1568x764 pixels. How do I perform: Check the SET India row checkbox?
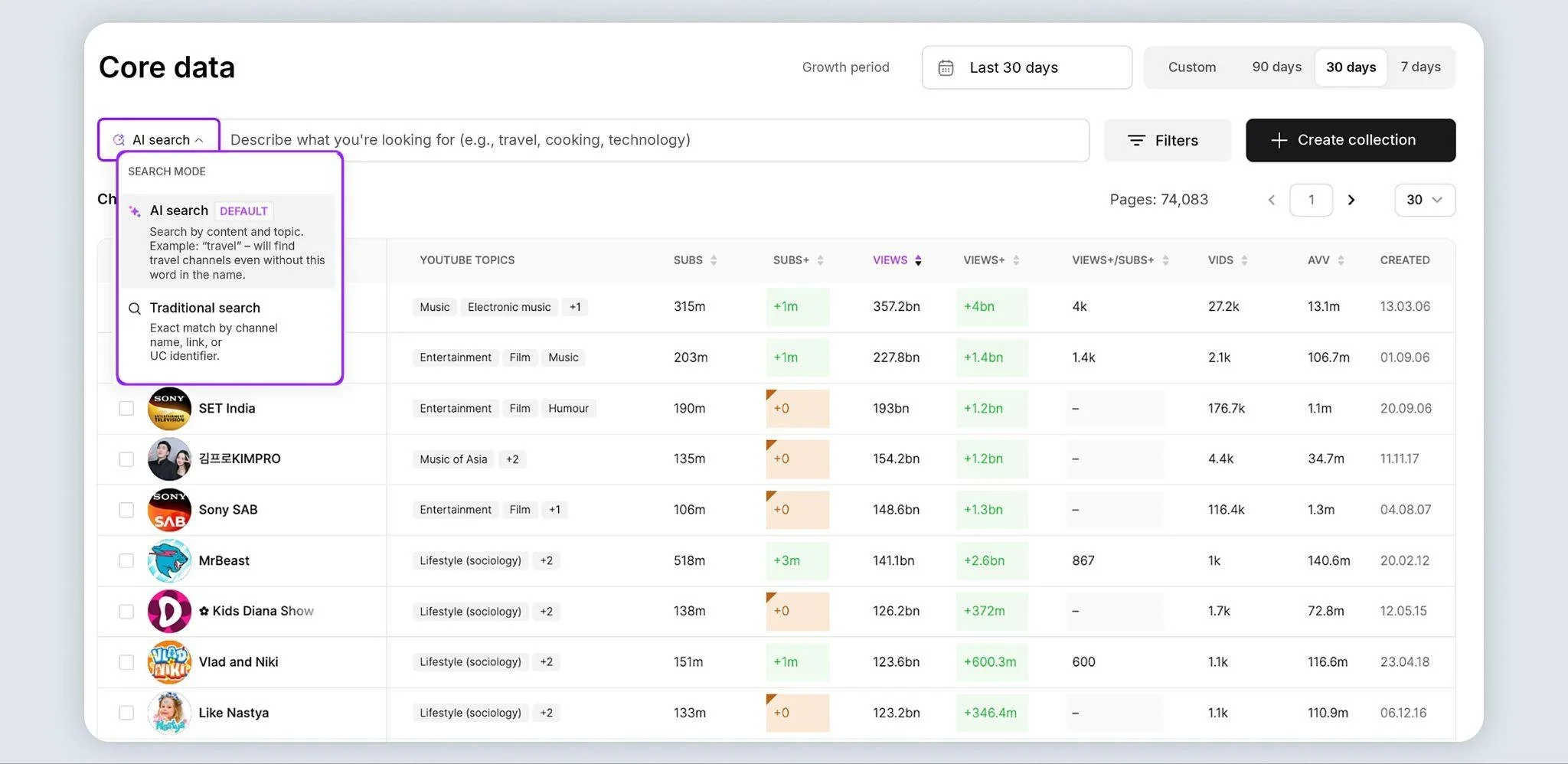point(126,409)
